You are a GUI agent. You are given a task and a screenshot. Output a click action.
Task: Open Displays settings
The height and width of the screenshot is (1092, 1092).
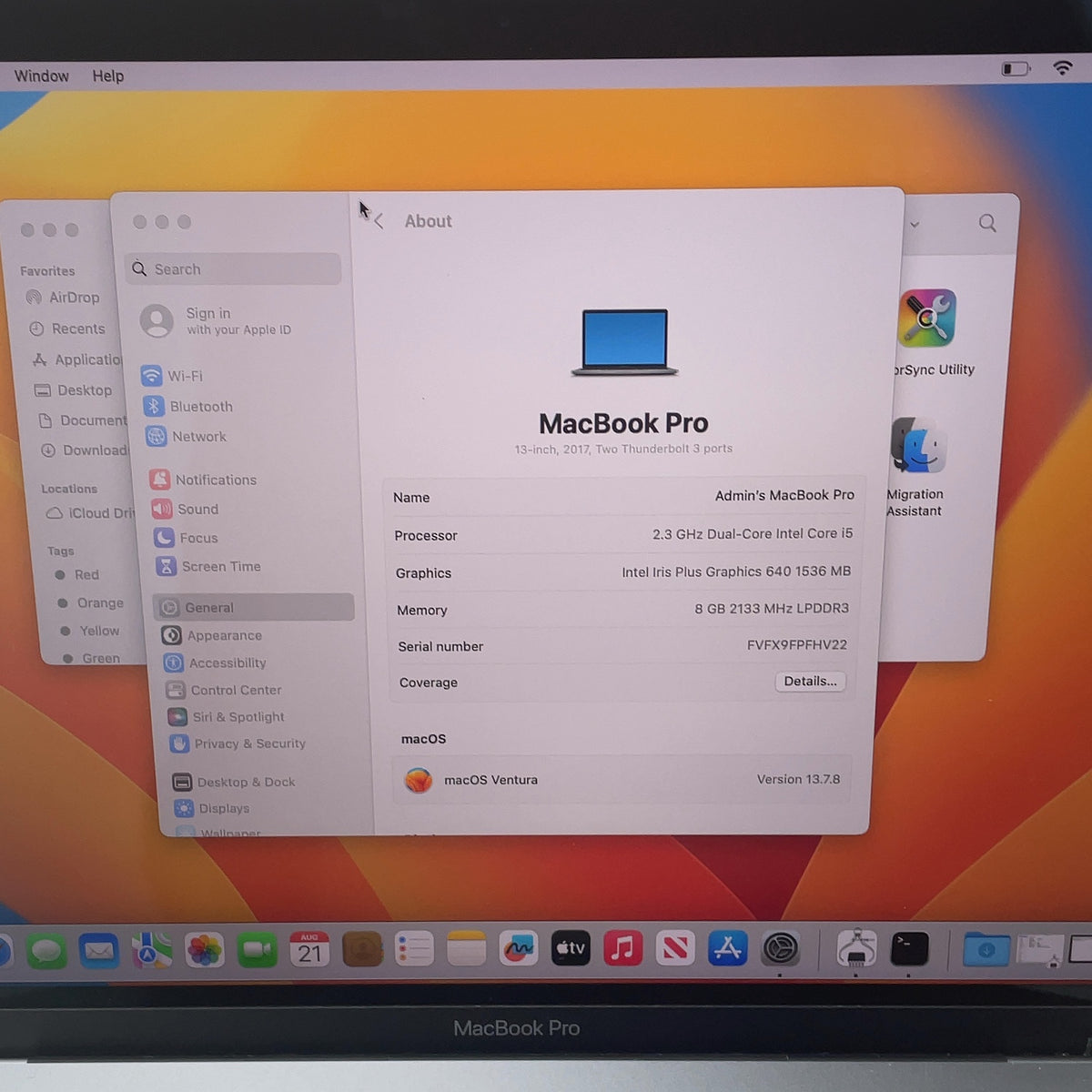pyautogui.click(x=212, y=808)
